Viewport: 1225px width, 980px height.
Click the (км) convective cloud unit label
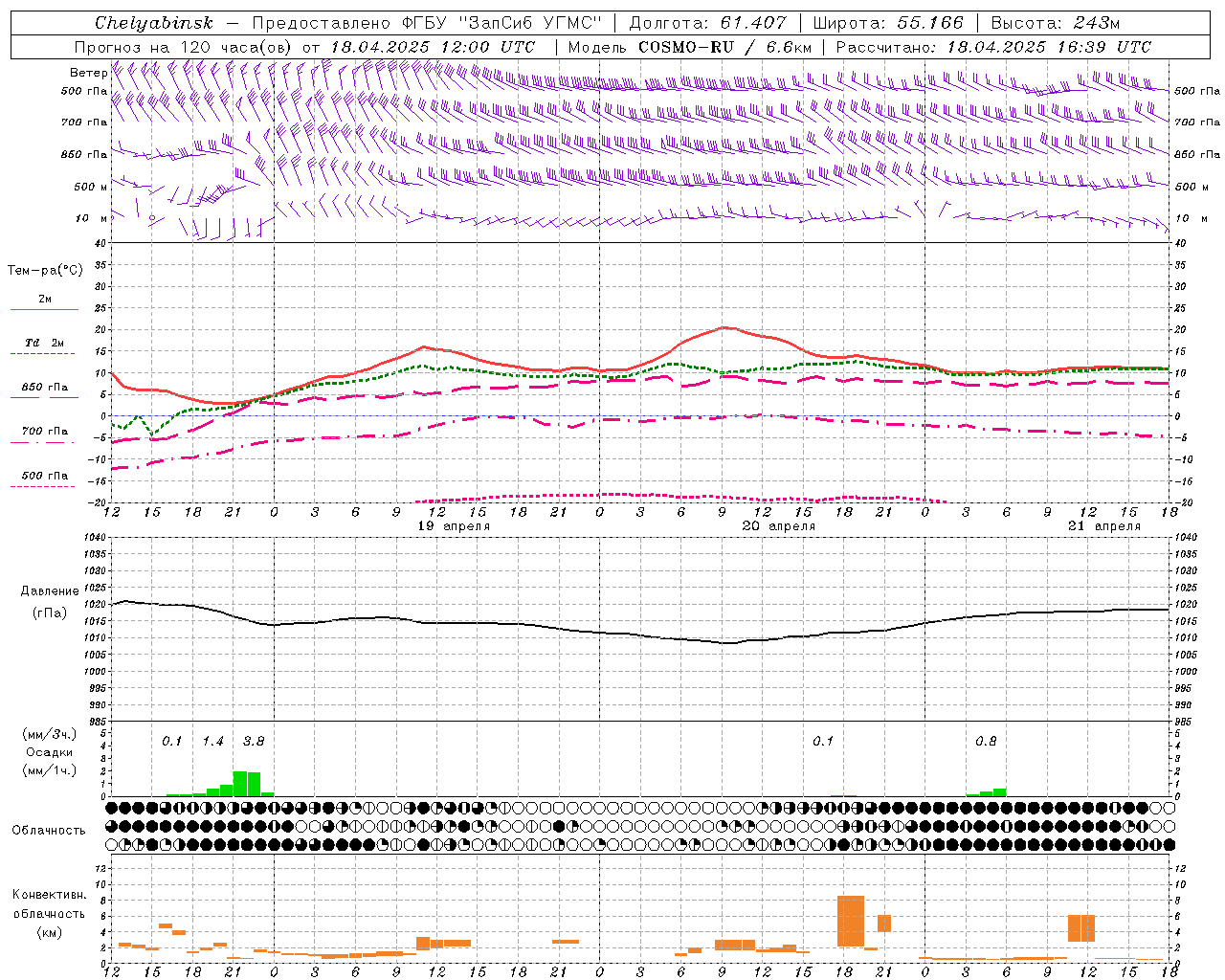[x=50, y=932]
